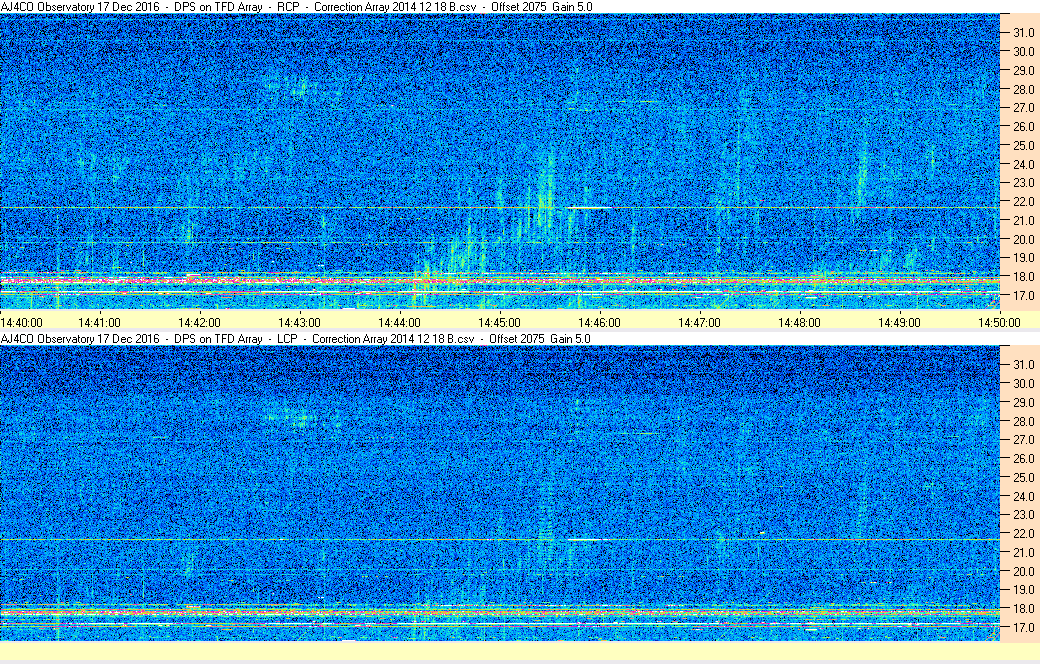Click the 14:44:00 time axis label
This screenshot has height=664, width=1040.
click(x=399, y=323)
